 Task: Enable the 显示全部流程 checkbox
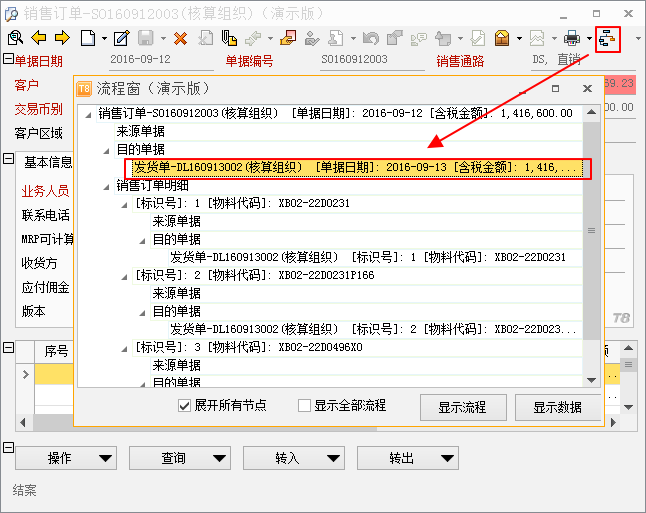point(304,405)
